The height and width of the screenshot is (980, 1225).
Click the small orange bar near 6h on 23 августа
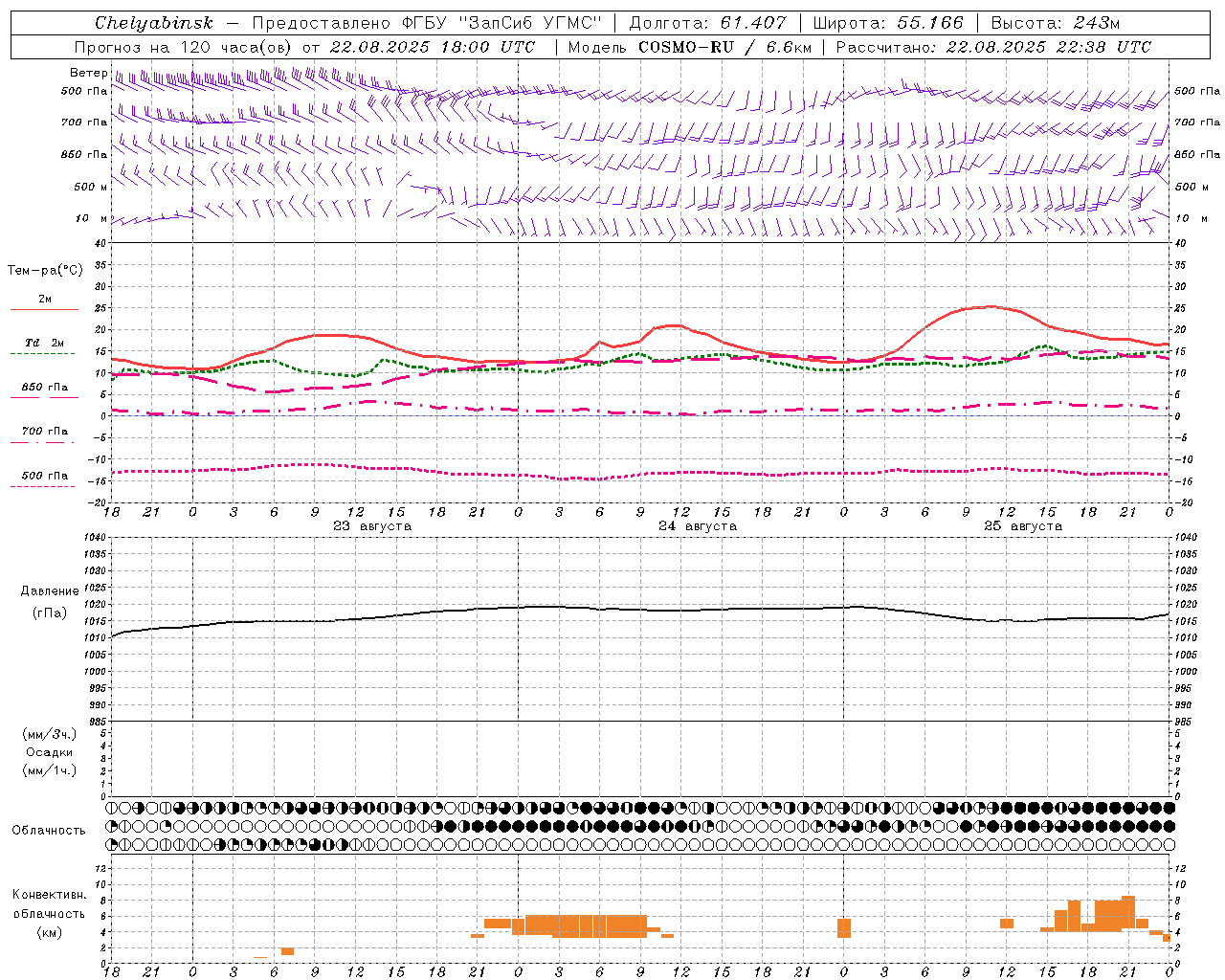[287, 951]
